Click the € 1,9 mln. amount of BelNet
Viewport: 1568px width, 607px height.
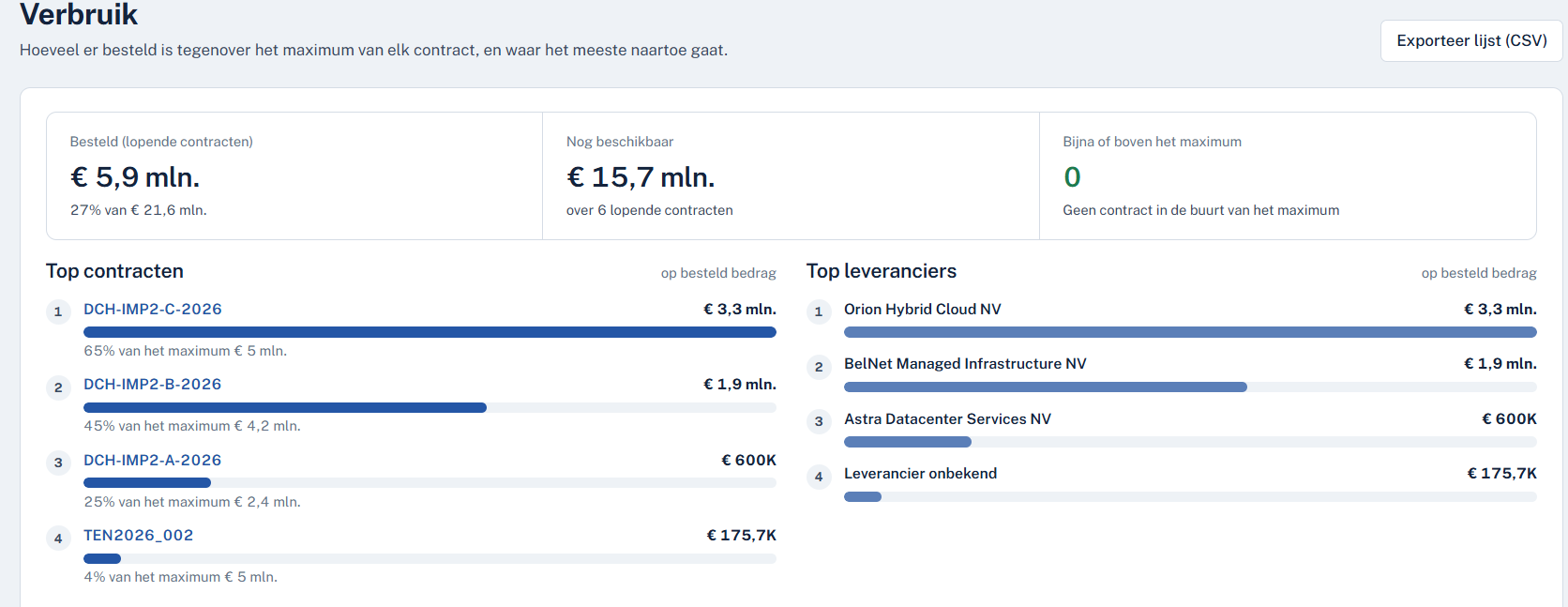point(1500,364)
